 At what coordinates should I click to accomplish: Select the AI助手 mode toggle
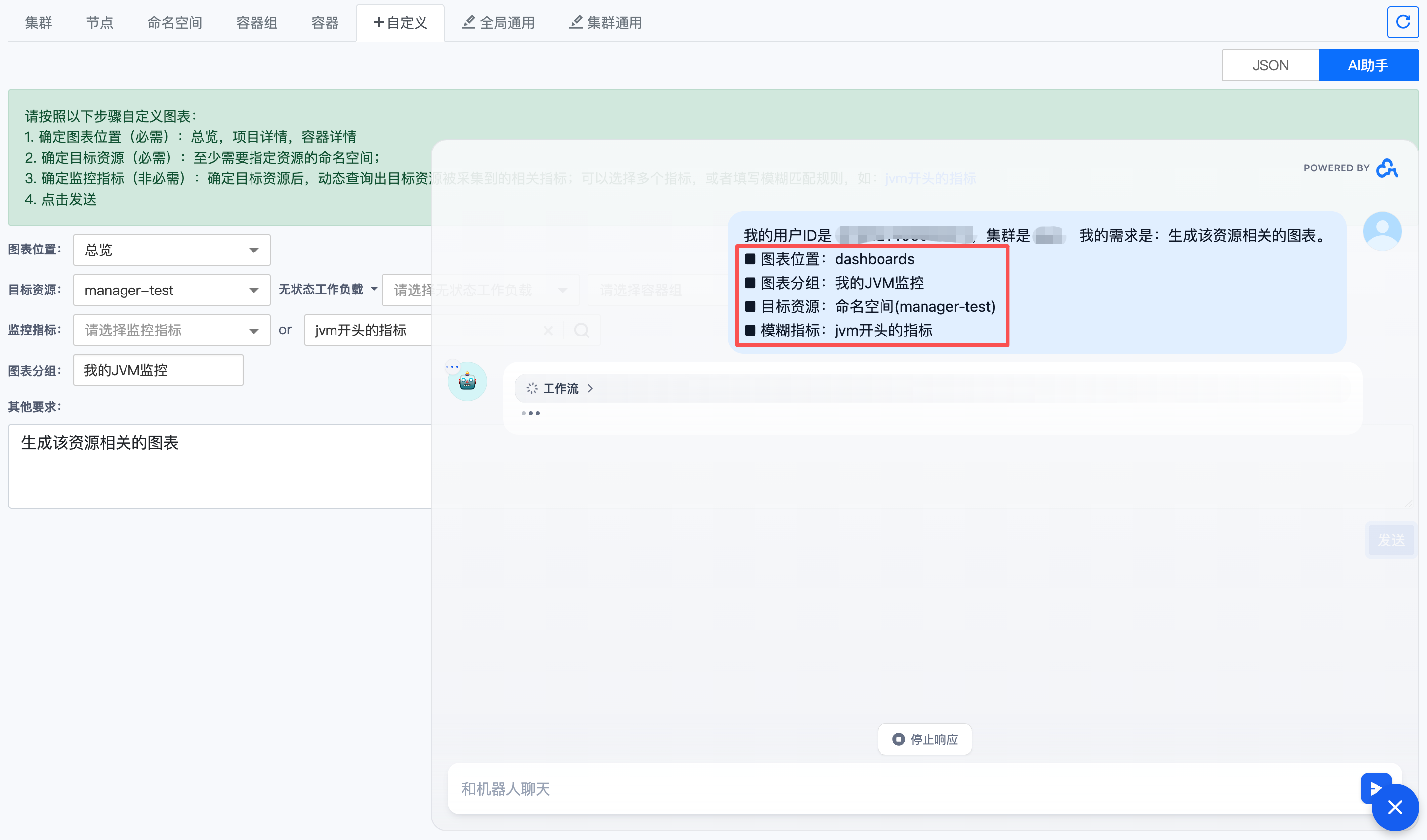coord(1368,65)
